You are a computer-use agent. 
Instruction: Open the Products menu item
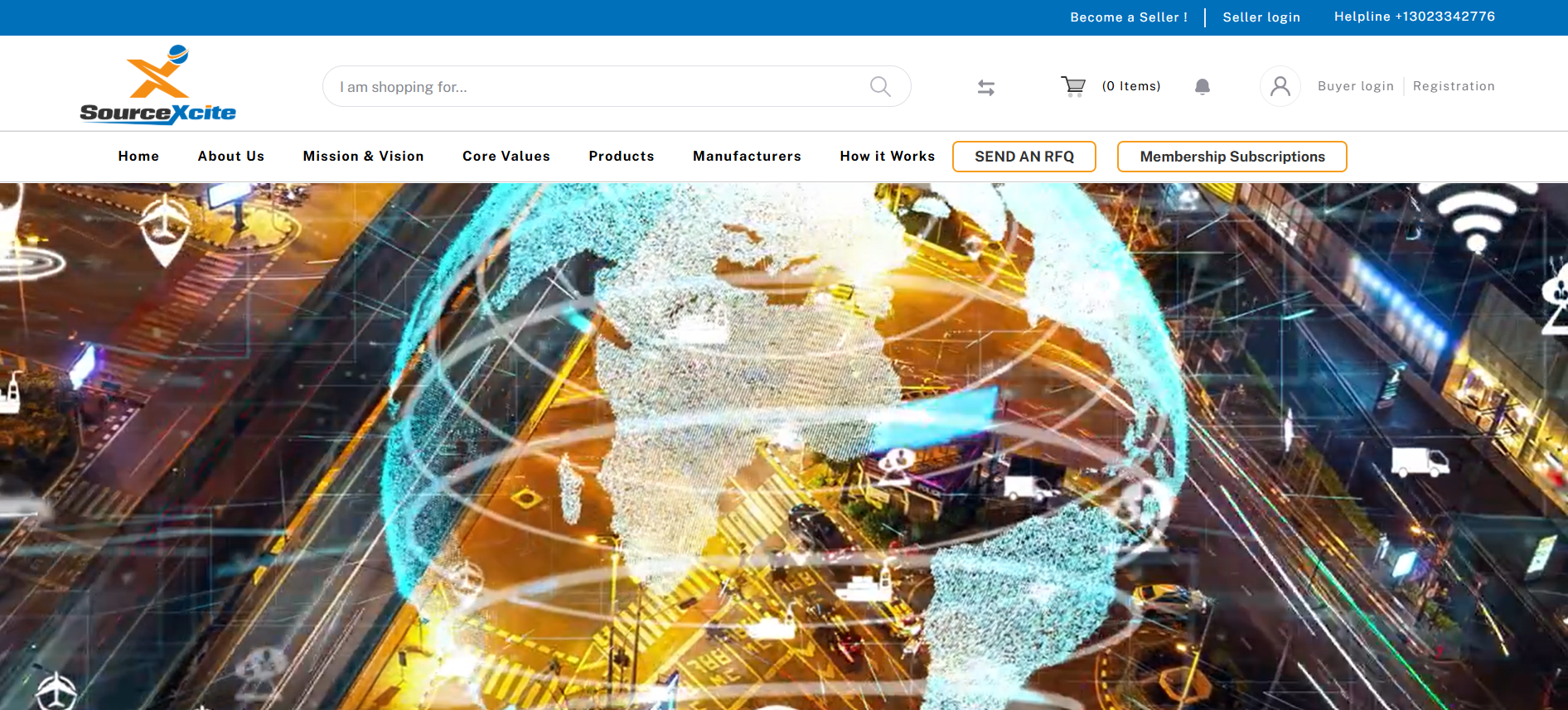pyautogui.click(x=622, y=156)
